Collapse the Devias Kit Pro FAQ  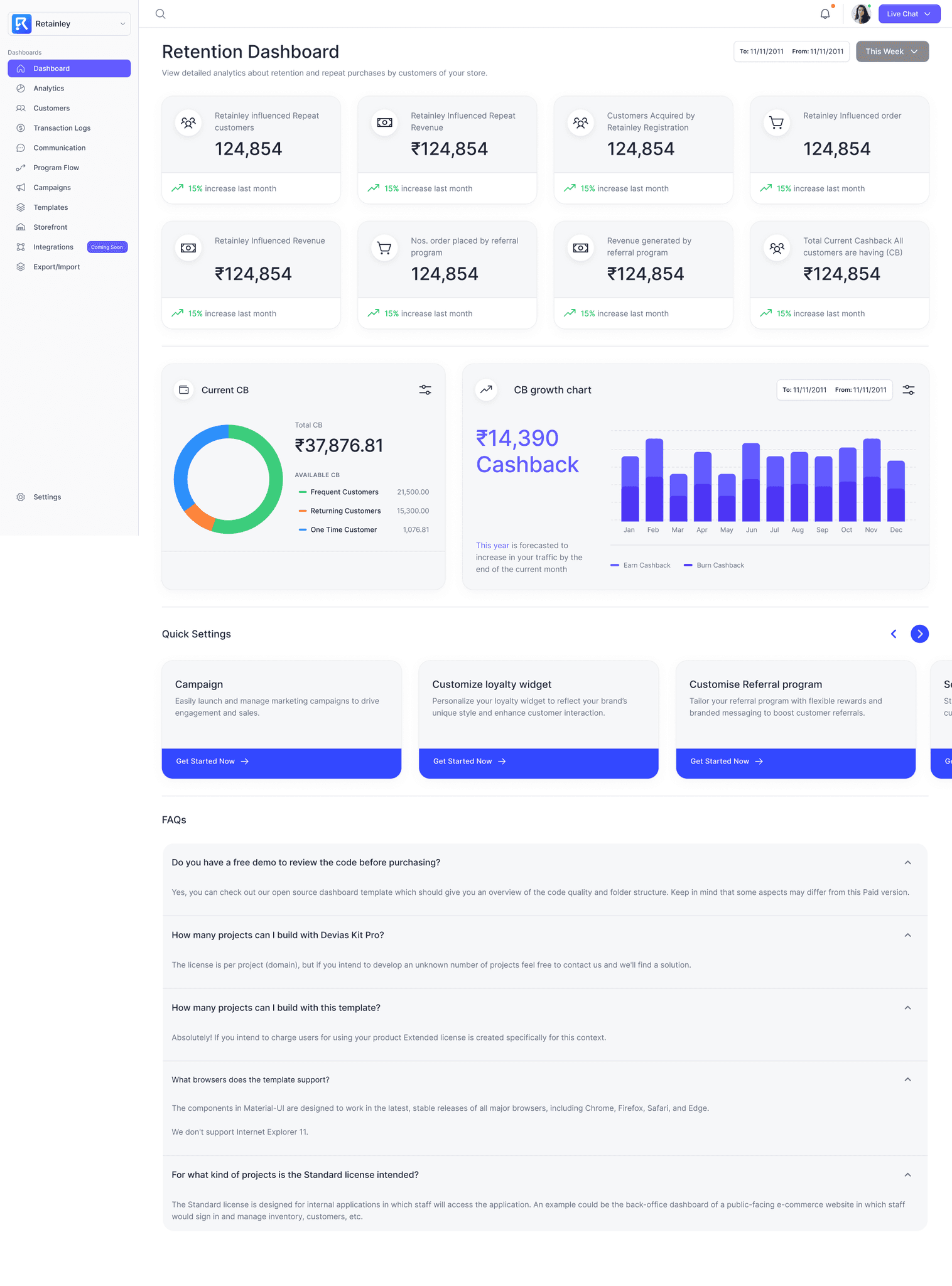coord(907,936)
